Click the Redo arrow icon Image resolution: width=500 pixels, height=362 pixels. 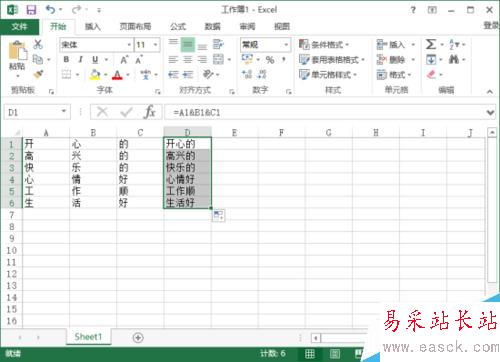coord(76,10)
